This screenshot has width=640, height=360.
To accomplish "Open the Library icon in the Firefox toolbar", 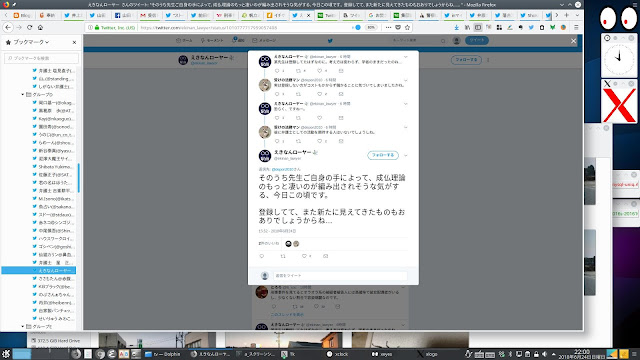I will tap(467, 27).
